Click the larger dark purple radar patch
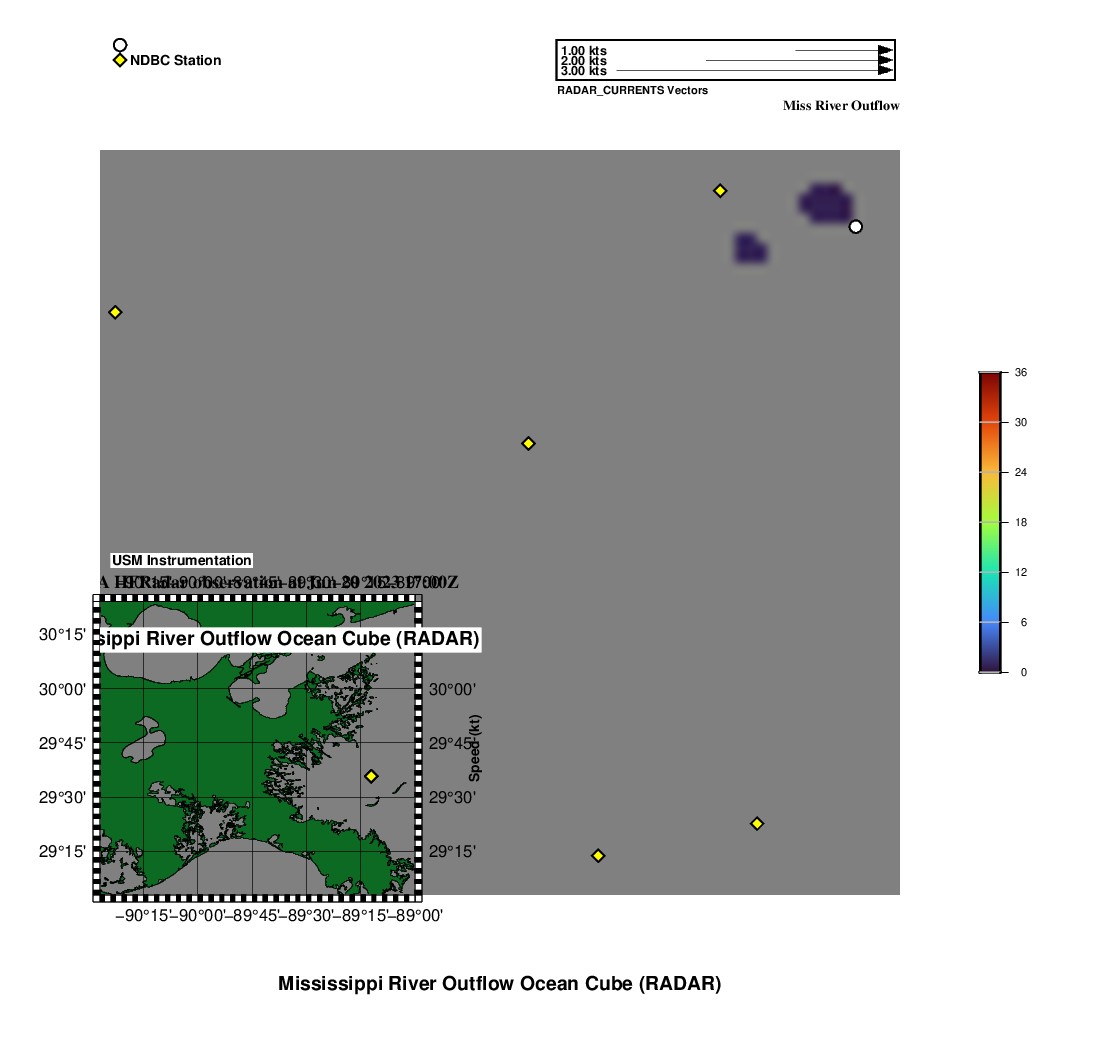1100x1050 pixels. pos(826,203)
